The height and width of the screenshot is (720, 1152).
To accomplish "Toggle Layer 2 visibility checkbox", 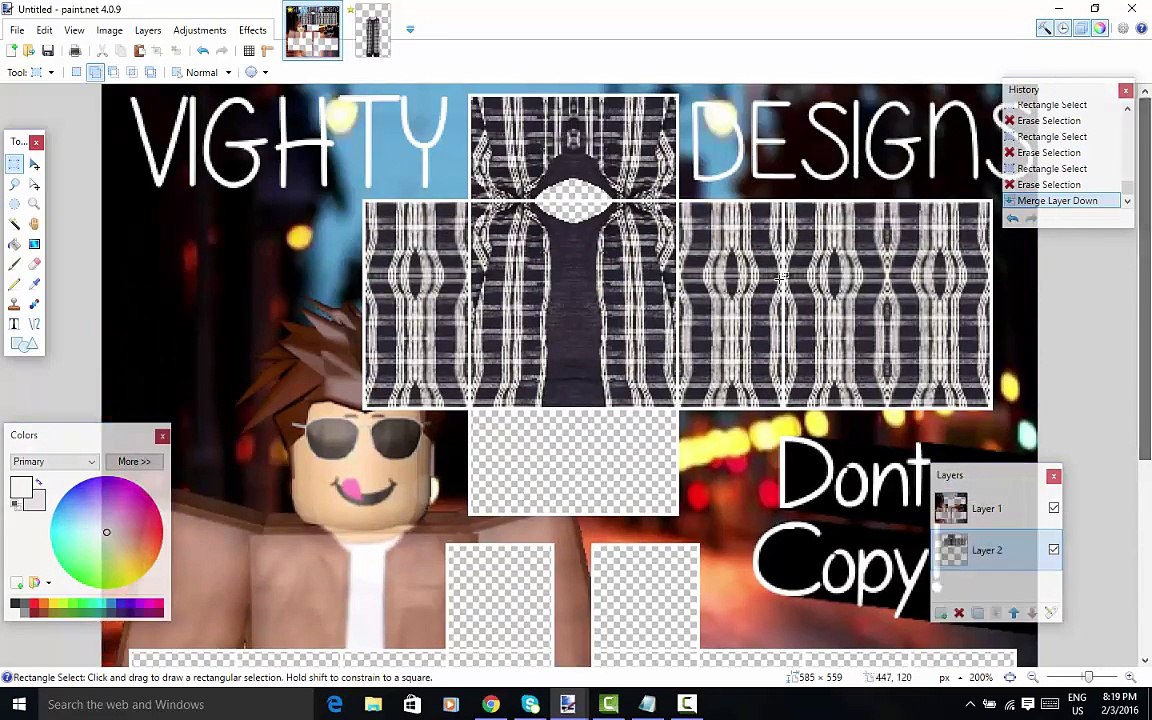I will click(x=1054, y=549).
